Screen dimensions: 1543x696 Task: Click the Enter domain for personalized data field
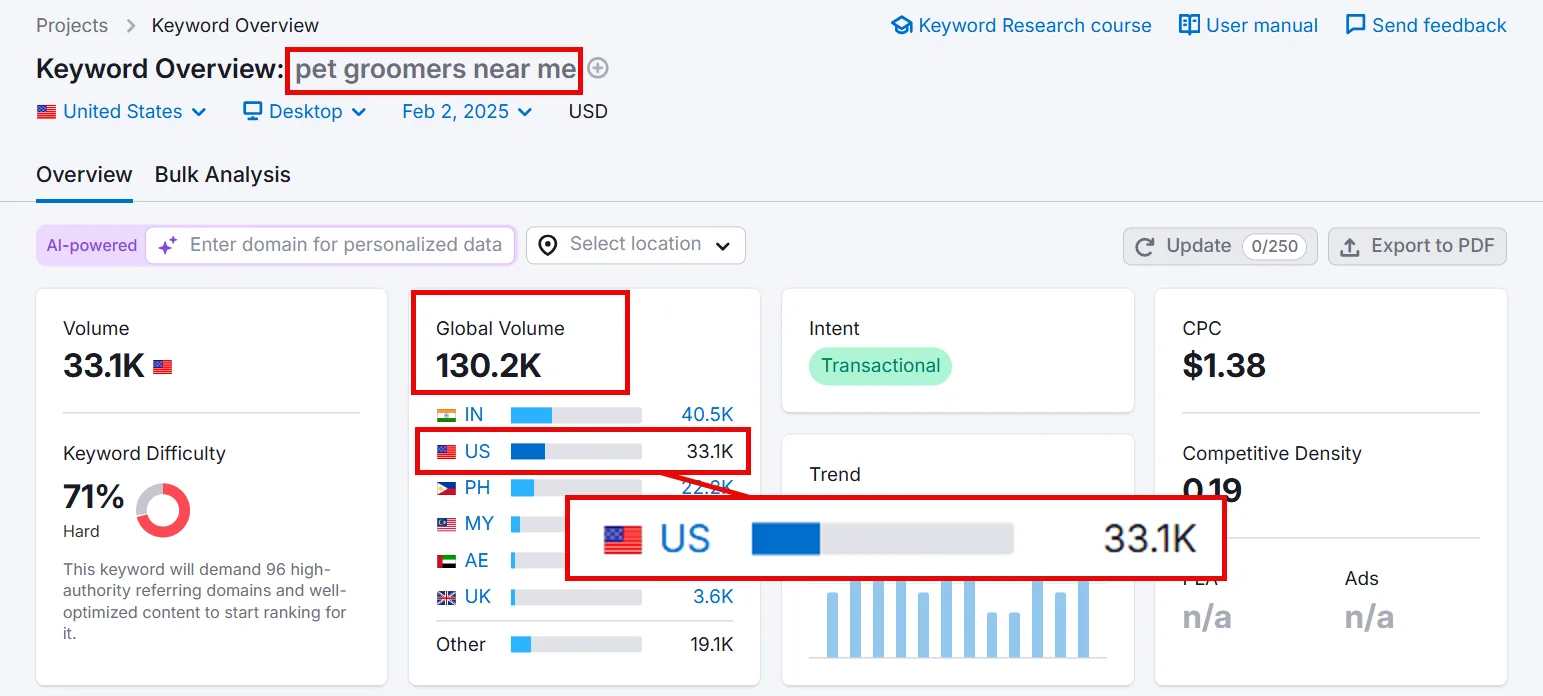click(331, 245)
